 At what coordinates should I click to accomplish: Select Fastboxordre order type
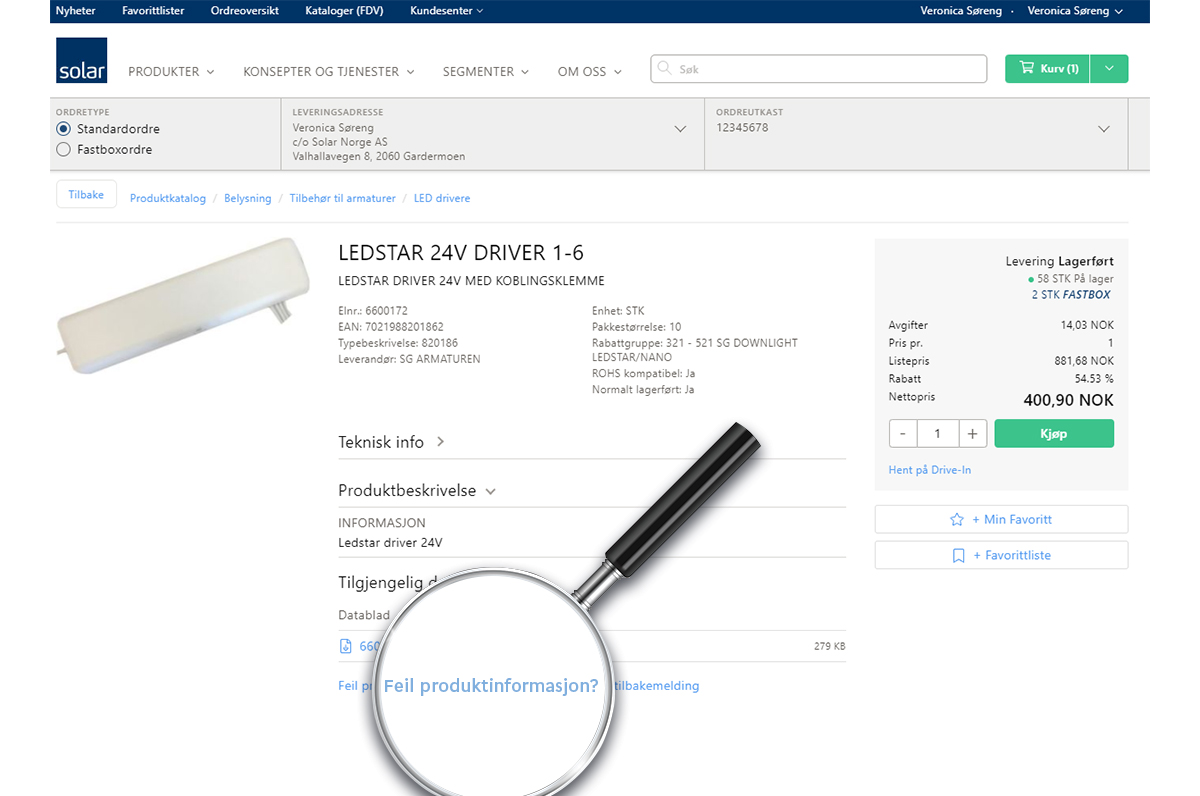point(64,150)
